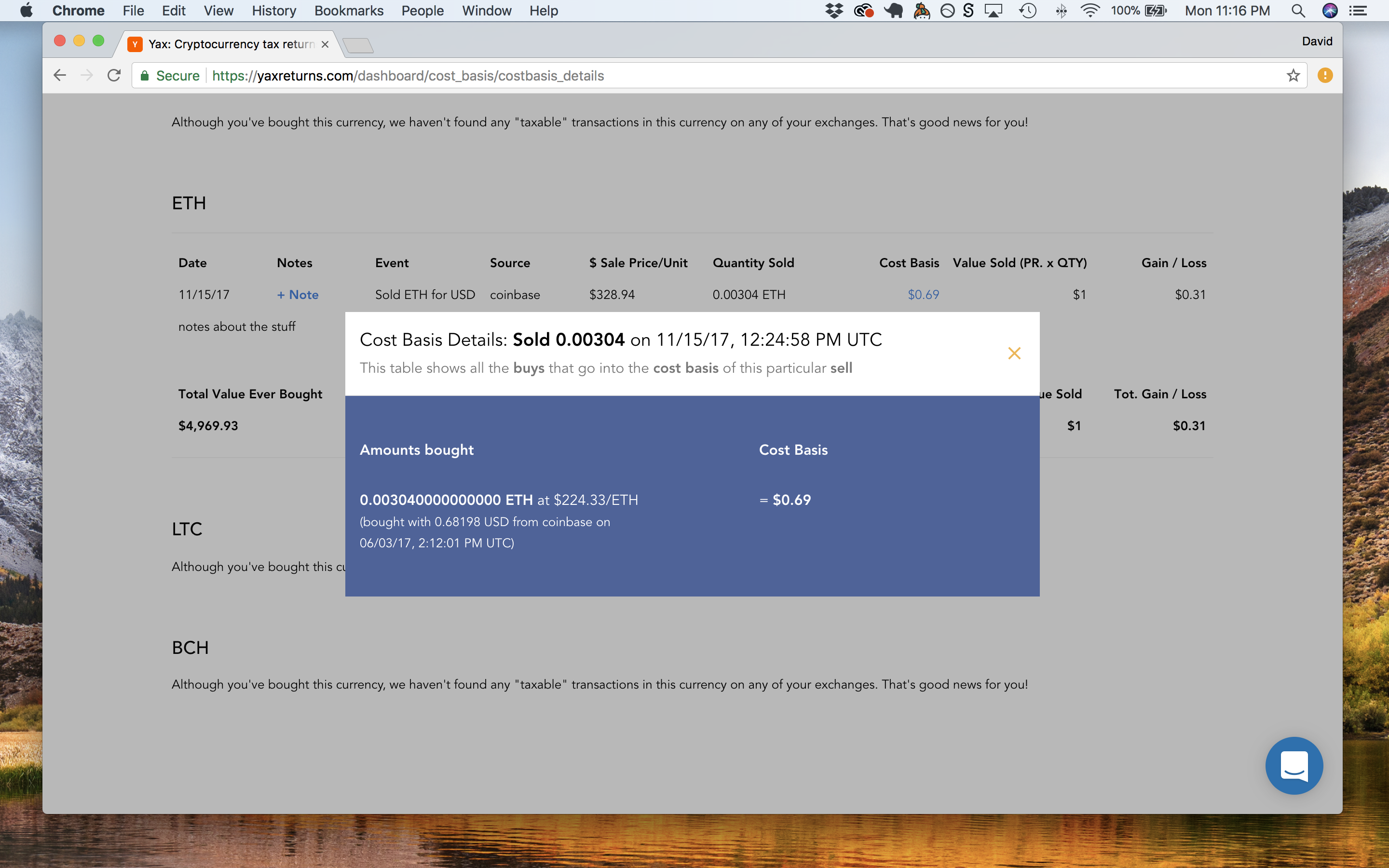Open a new browser tab
The height and width of the screenshot is (868, 1389).
coord(359,45)
